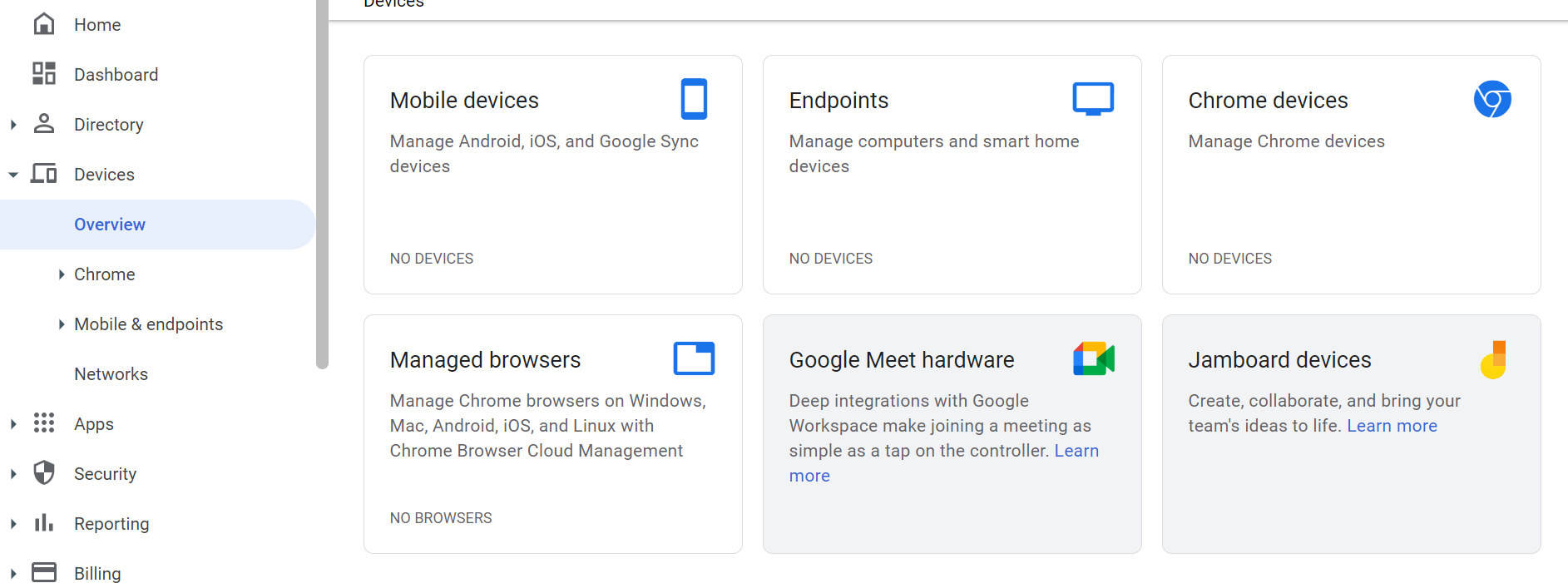Go to Home in sidebar

[97, 25]
